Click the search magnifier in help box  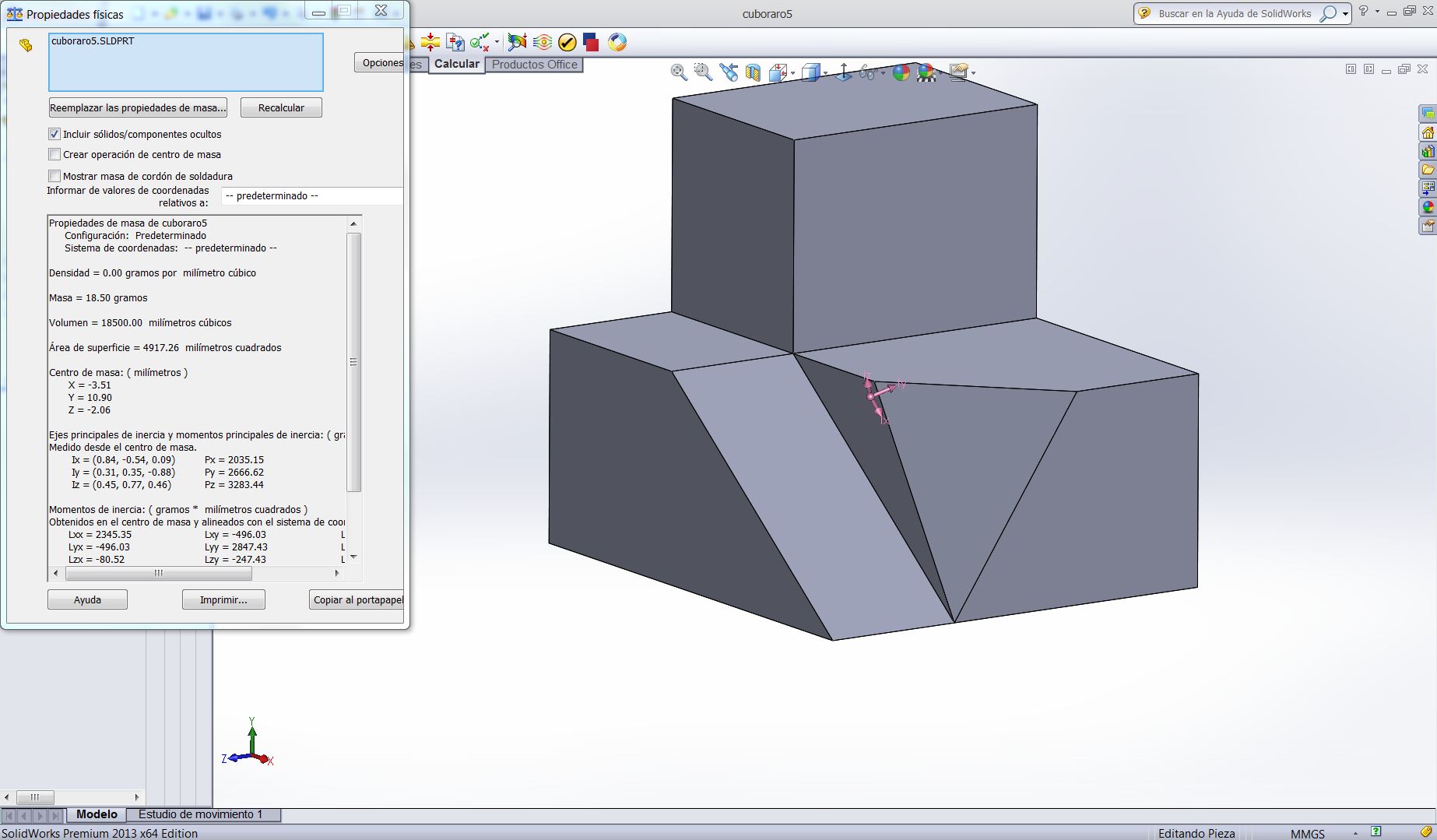coord(1328,13)
